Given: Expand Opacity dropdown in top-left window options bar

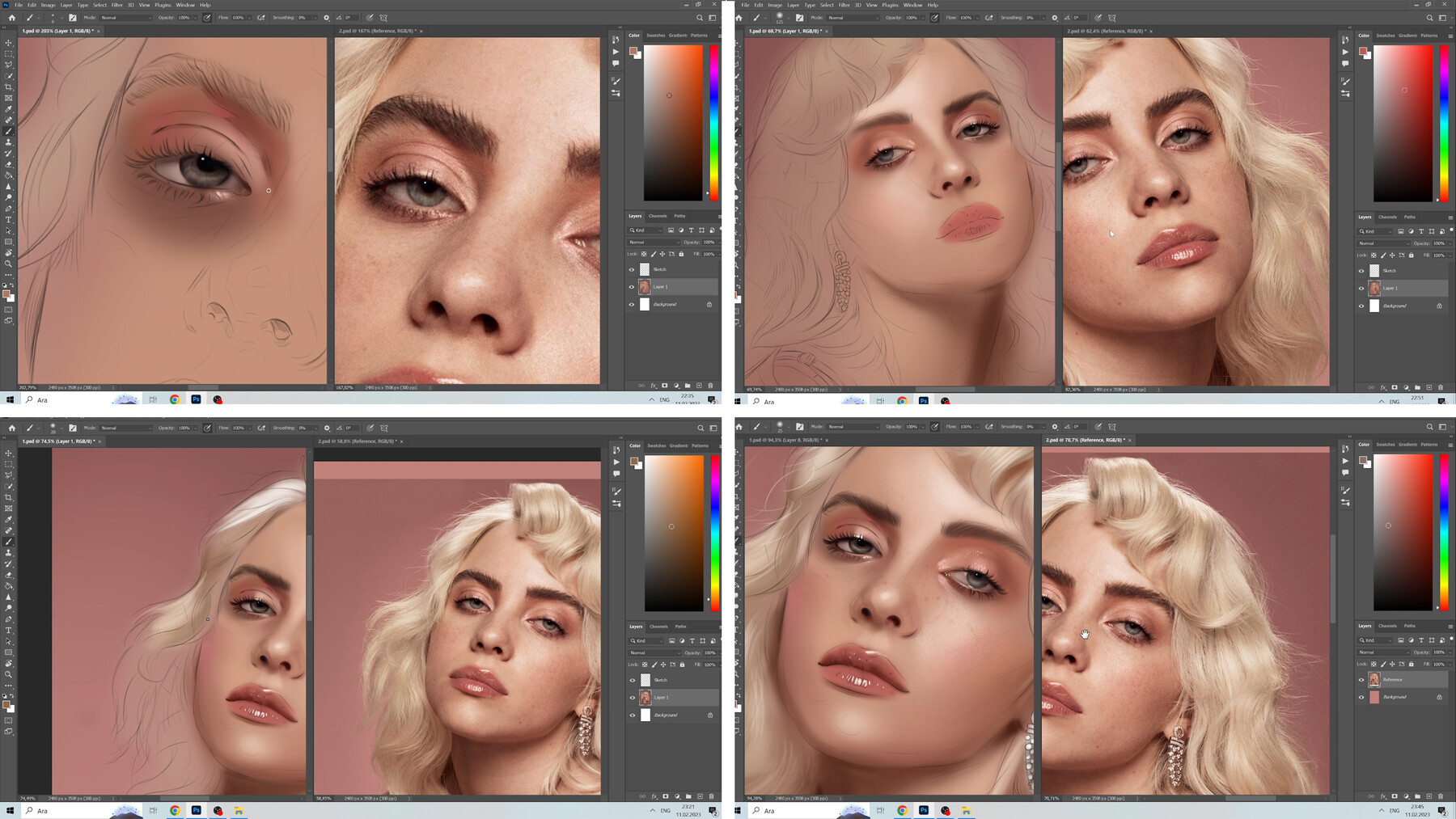Looking at the screenshot, I should coord(196,18).
